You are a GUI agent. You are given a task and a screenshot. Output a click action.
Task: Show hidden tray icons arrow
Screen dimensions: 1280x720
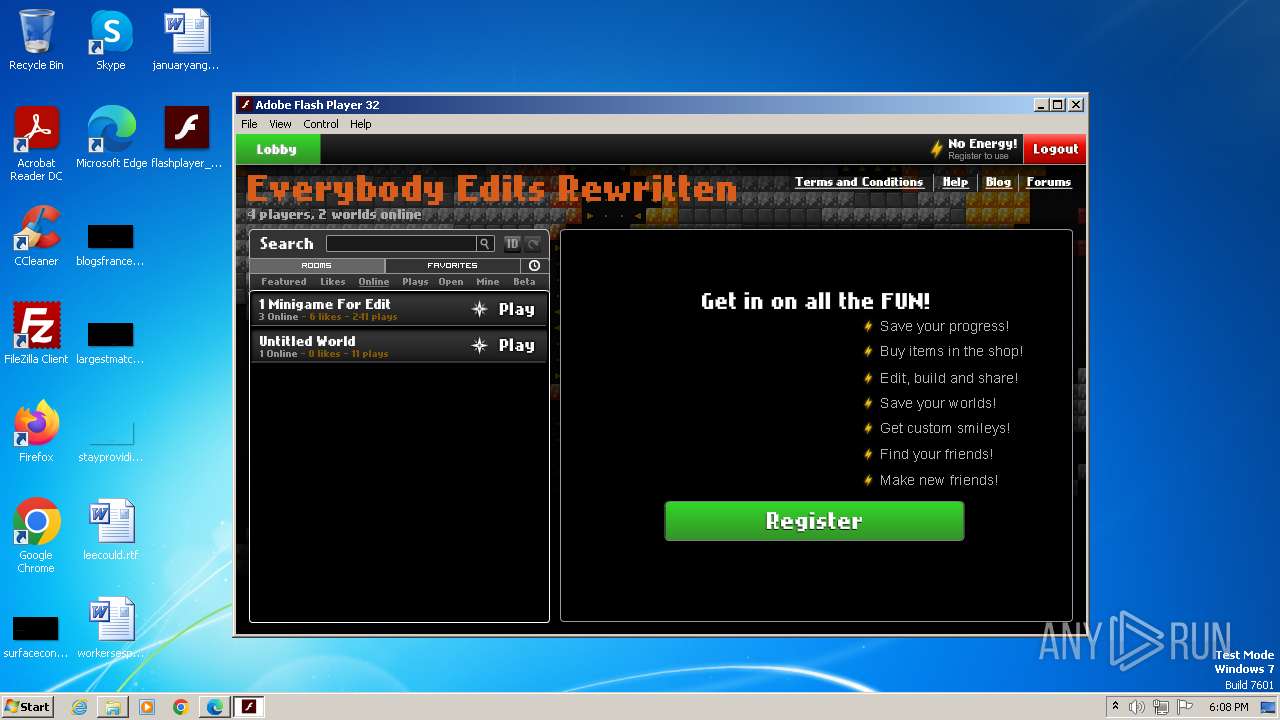click(x=1115, y=707)
